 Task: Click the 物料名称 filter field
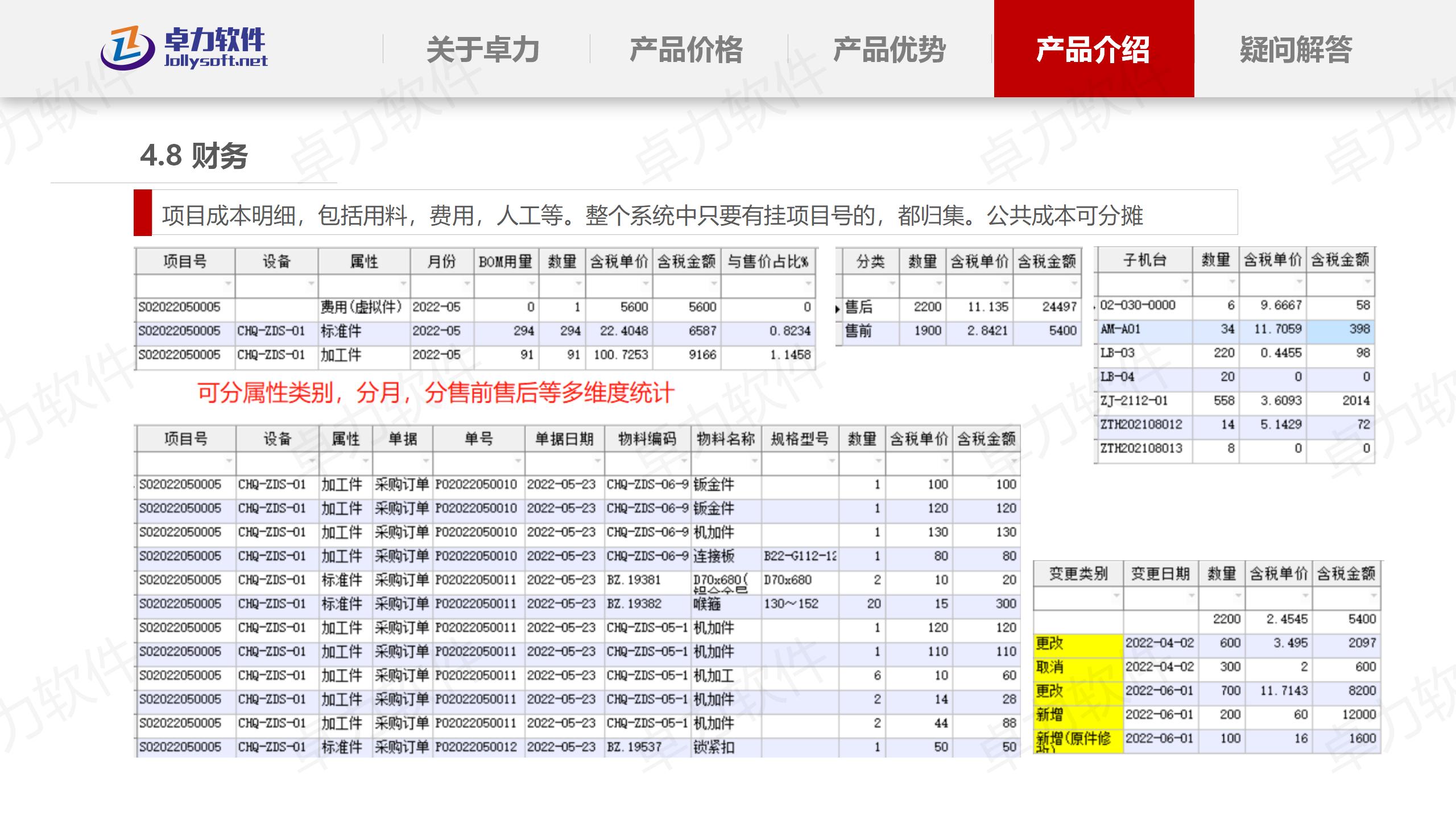coord(726,462)
